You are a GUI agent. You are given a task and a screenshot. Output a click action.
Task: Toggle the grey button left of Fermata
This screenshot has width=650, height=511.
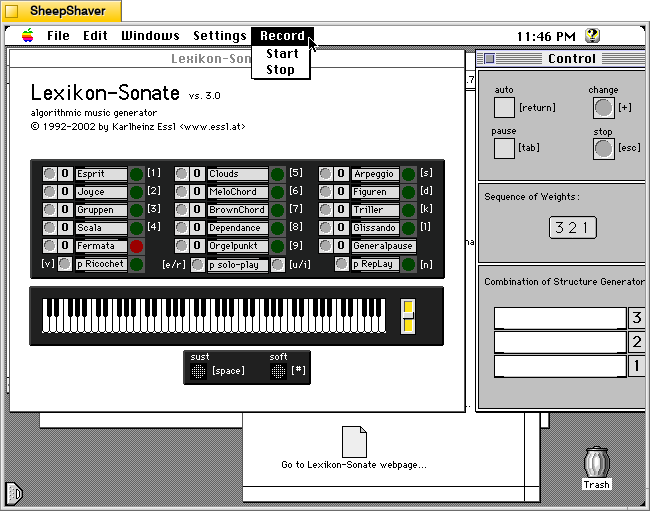pyautogui.click(x=49, y=246)
